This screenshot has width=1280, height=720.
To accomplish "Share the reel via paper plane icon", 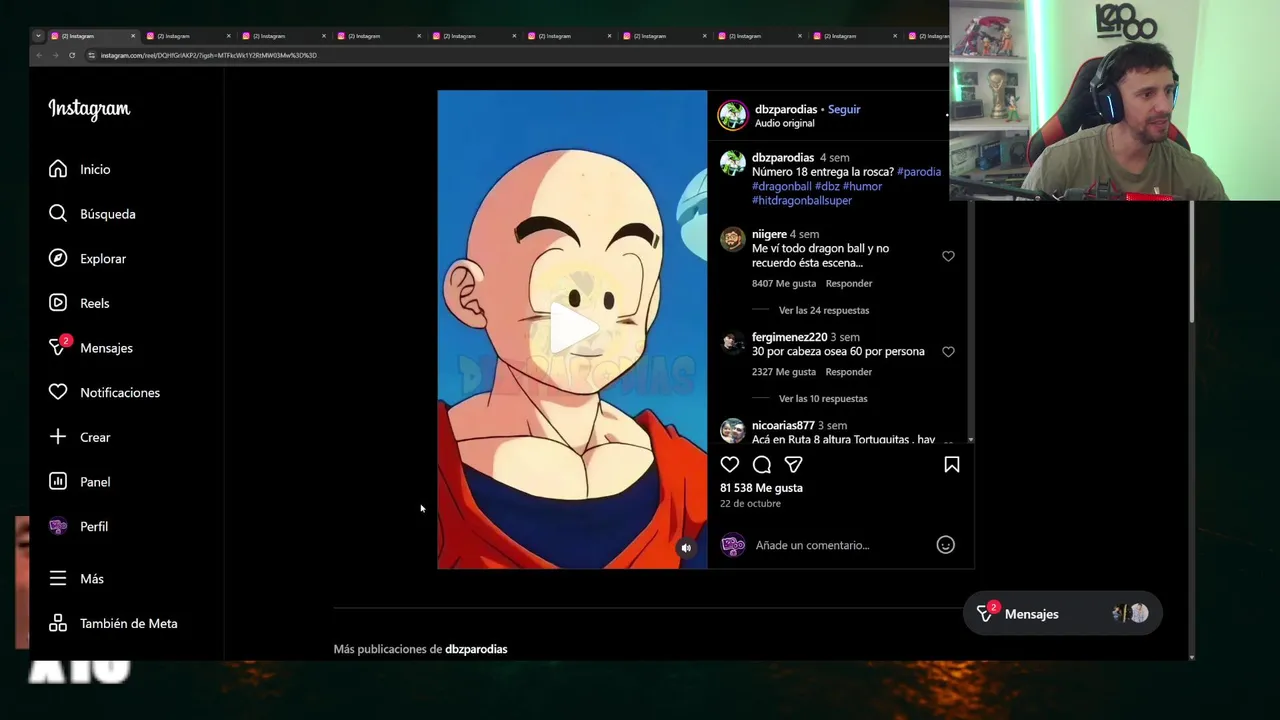I will coord(794,464).
